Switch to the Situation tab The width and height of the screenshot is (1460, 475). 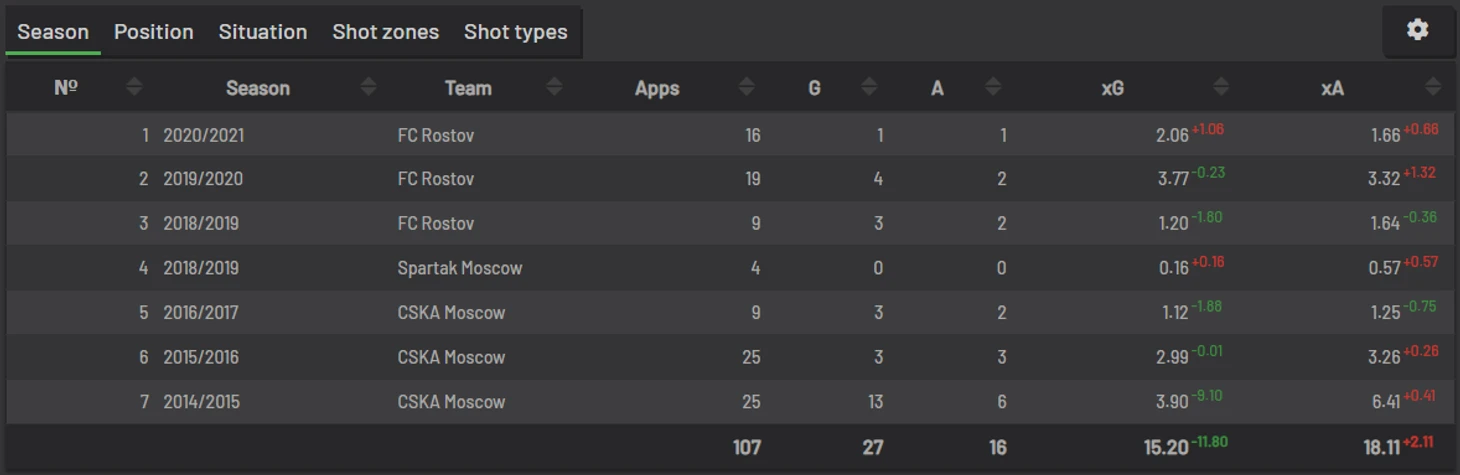263,32
